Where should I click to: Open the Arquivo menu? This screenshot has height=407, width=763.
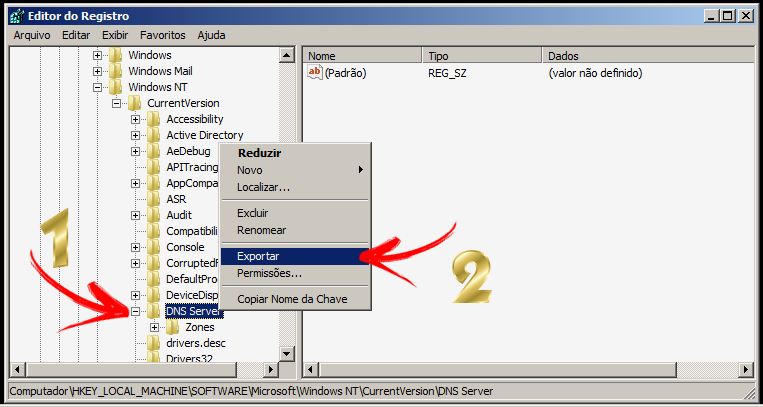click(32, 35)
